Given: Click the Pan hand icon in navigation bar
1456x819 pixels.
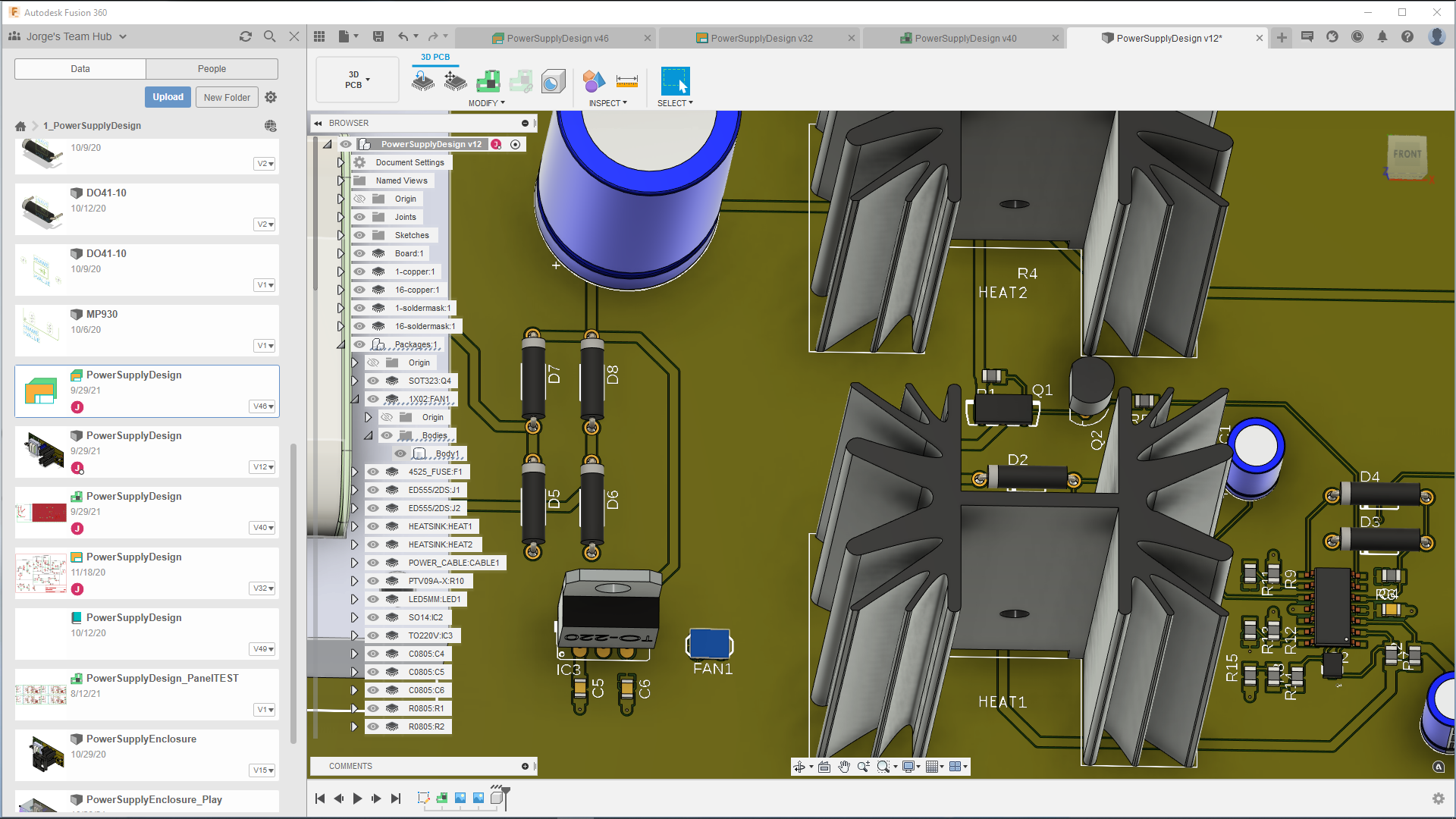Looking at the screenshot, I should point(844,767).
